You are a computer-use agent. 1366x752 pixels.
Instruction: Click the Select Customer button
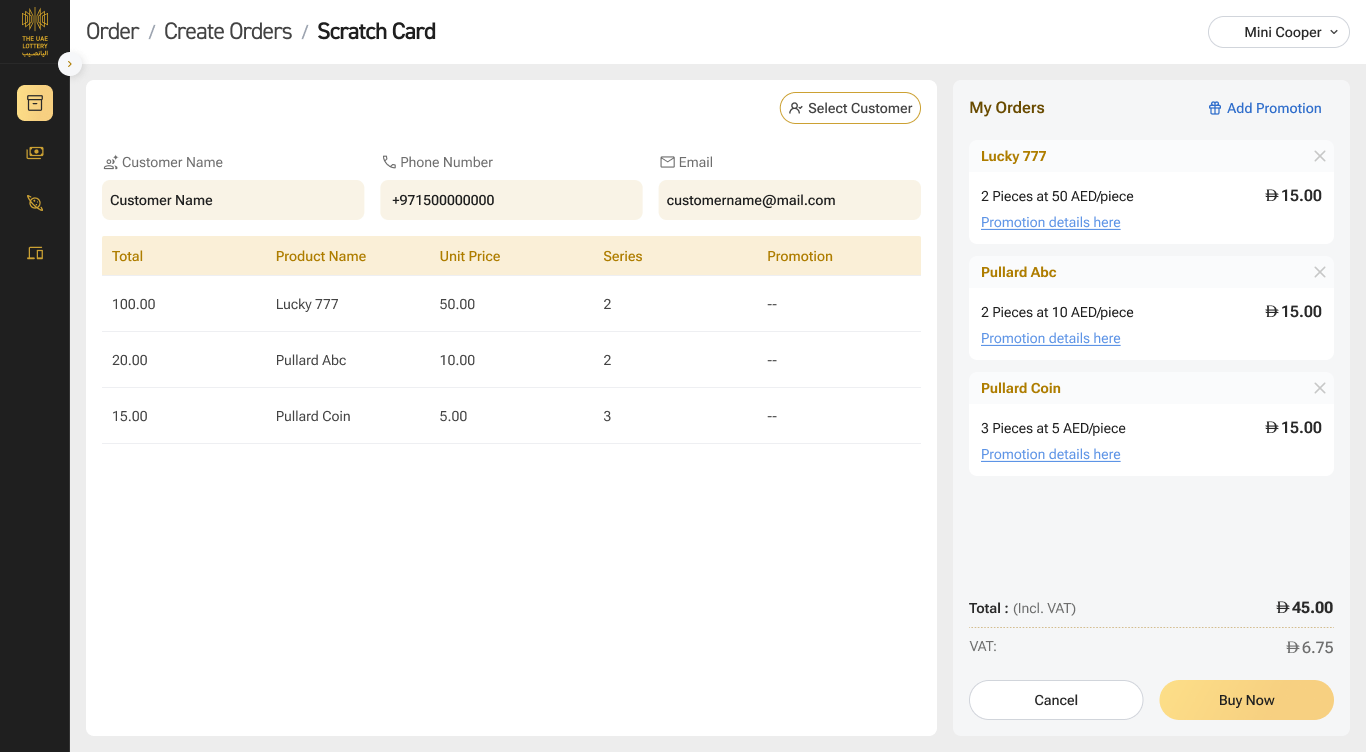point(850,108)
